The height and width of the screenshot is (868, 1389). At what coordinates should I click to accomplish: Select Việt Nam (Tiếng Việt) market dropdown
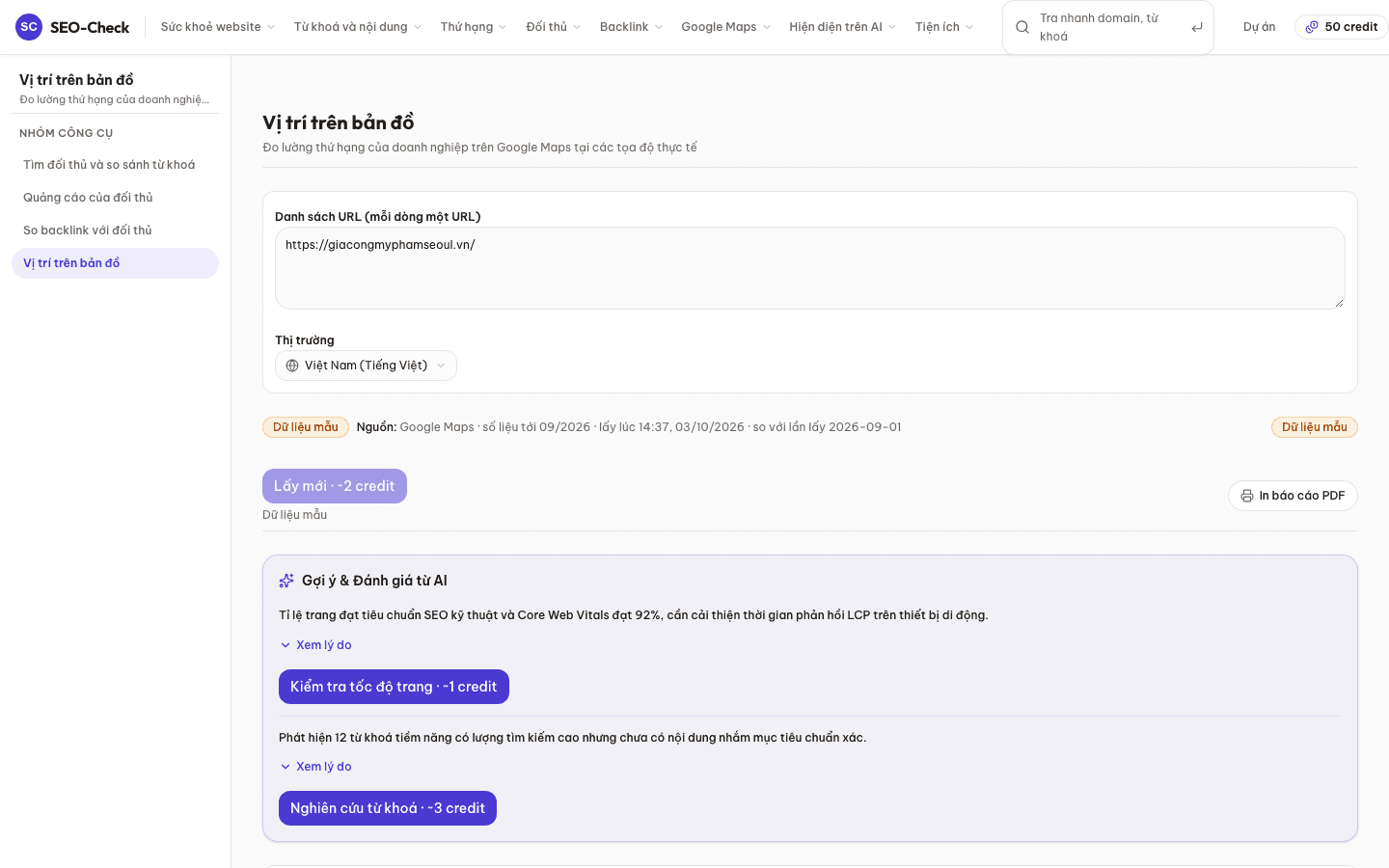366,366
